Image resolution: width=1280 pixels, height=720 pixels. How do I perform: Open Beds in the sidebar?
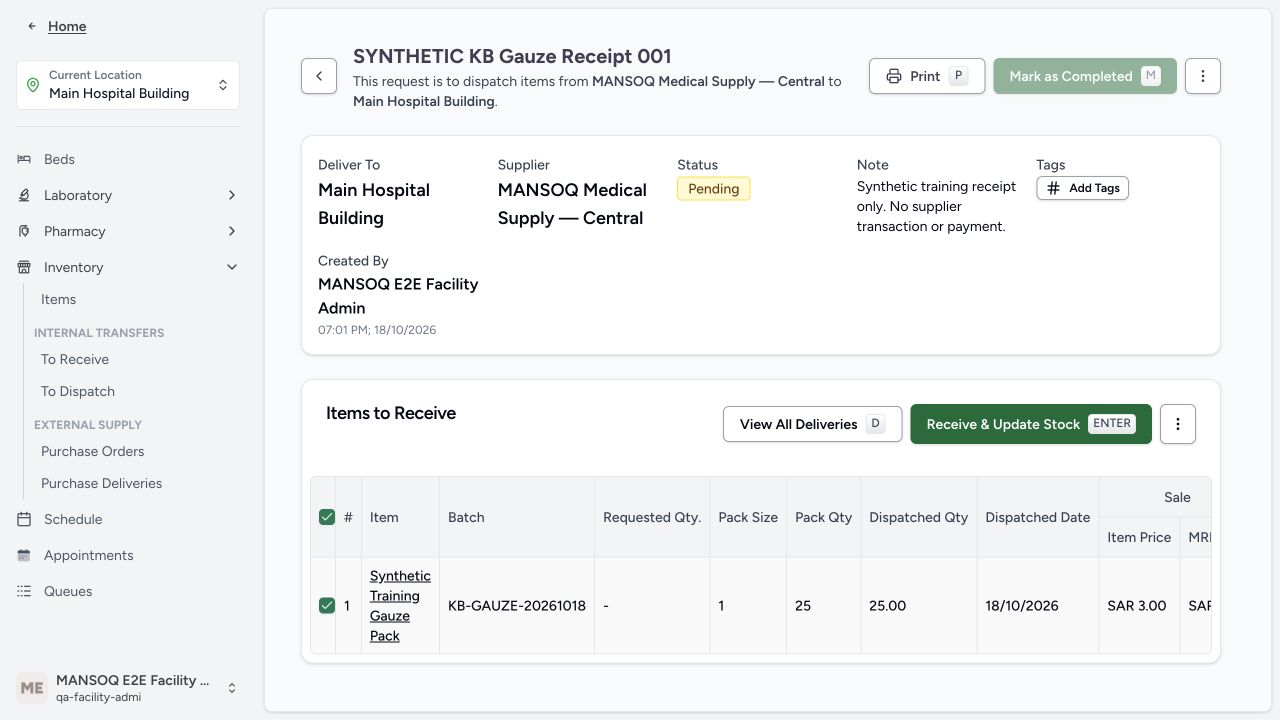point(59,159)
